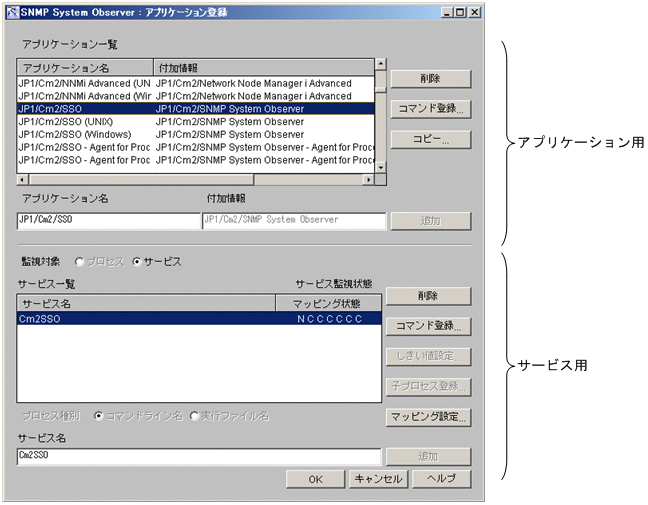
Task: Click the アプリケーション名 input field
Action: tap(109, 221)
